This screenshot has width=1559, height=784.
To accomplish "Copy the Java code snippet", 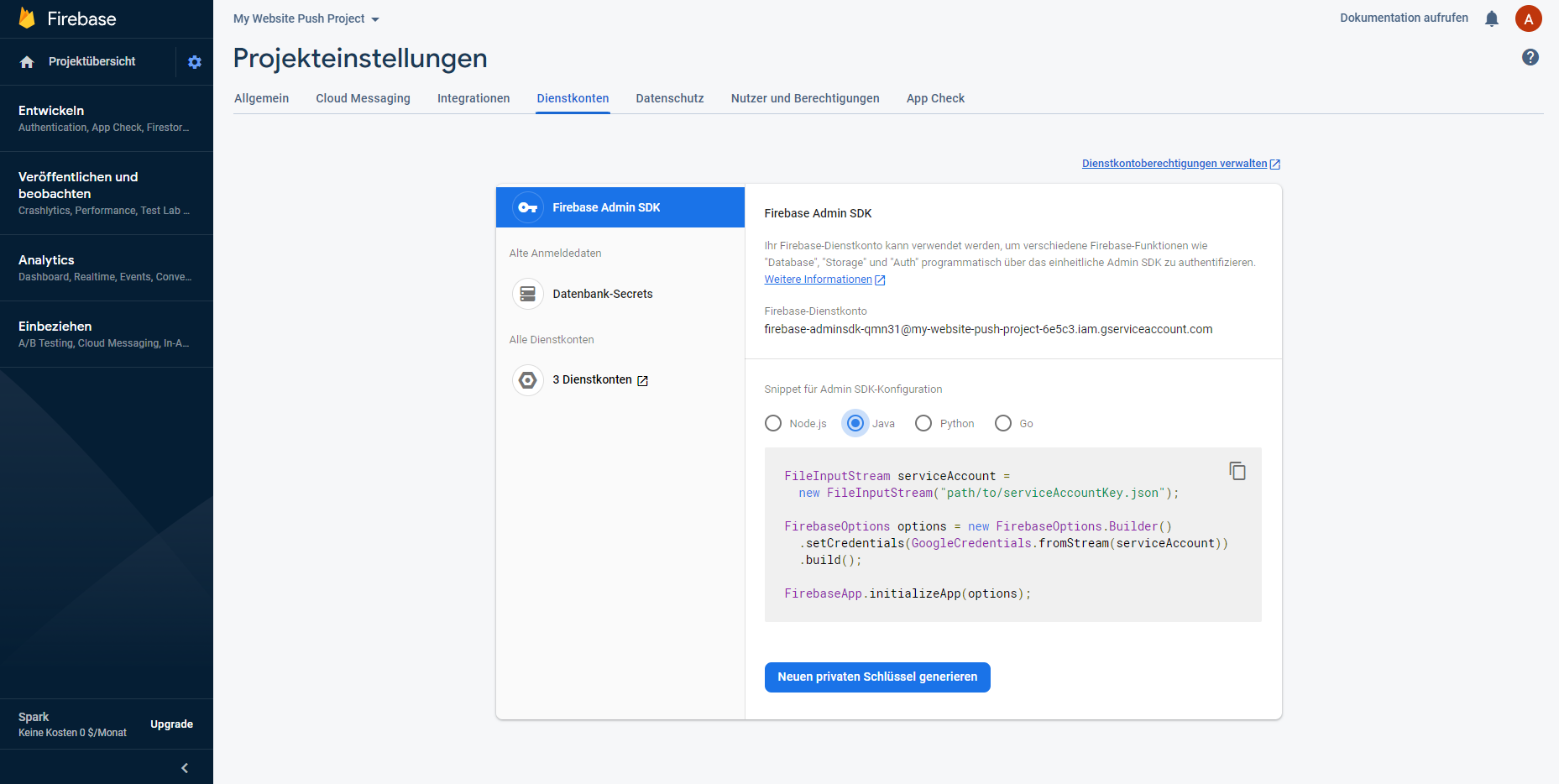I will click(1237, 471).
